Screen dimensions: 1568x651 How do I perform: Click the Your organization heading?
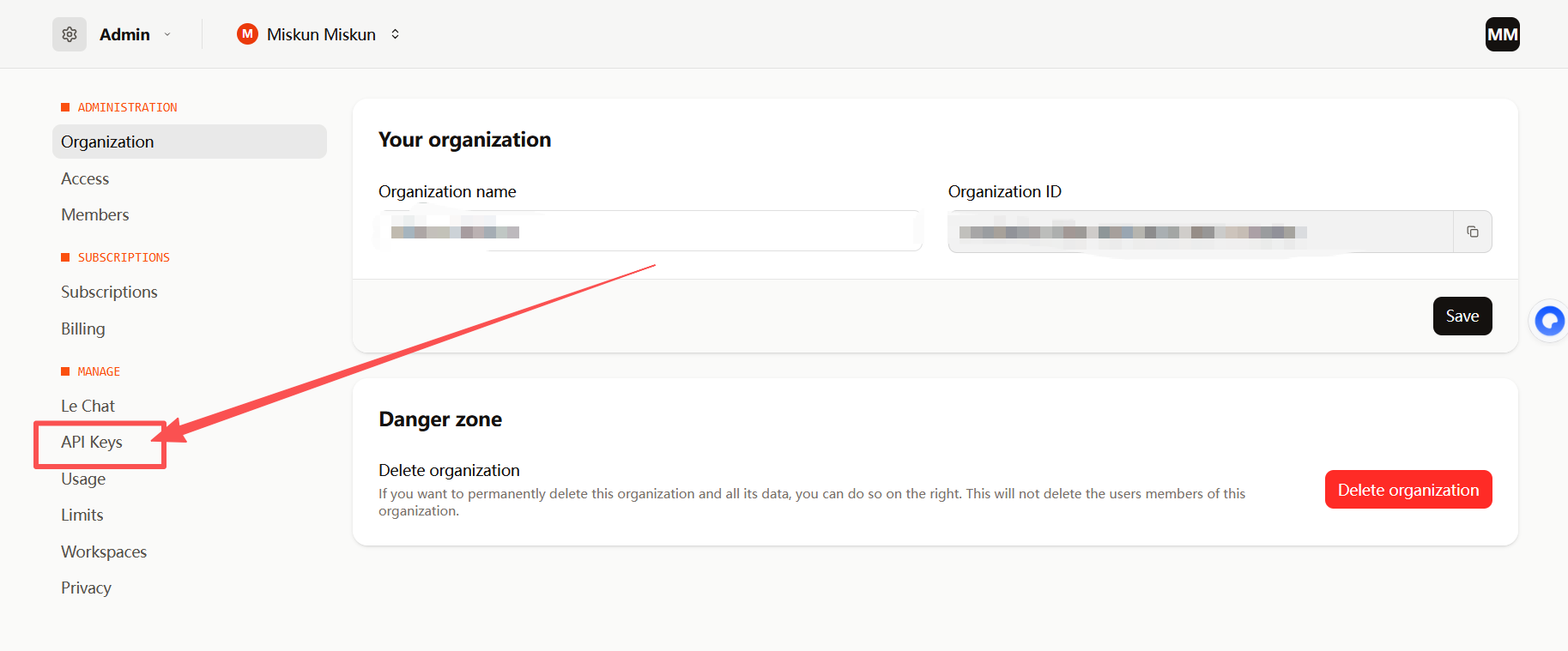pos(464,140)
